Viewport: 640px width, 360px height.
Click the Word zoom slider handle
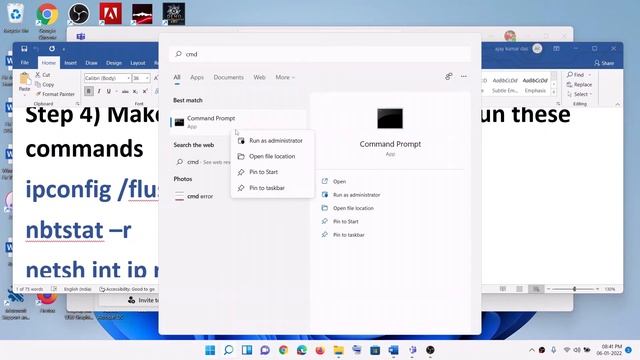tap(574, 289)
